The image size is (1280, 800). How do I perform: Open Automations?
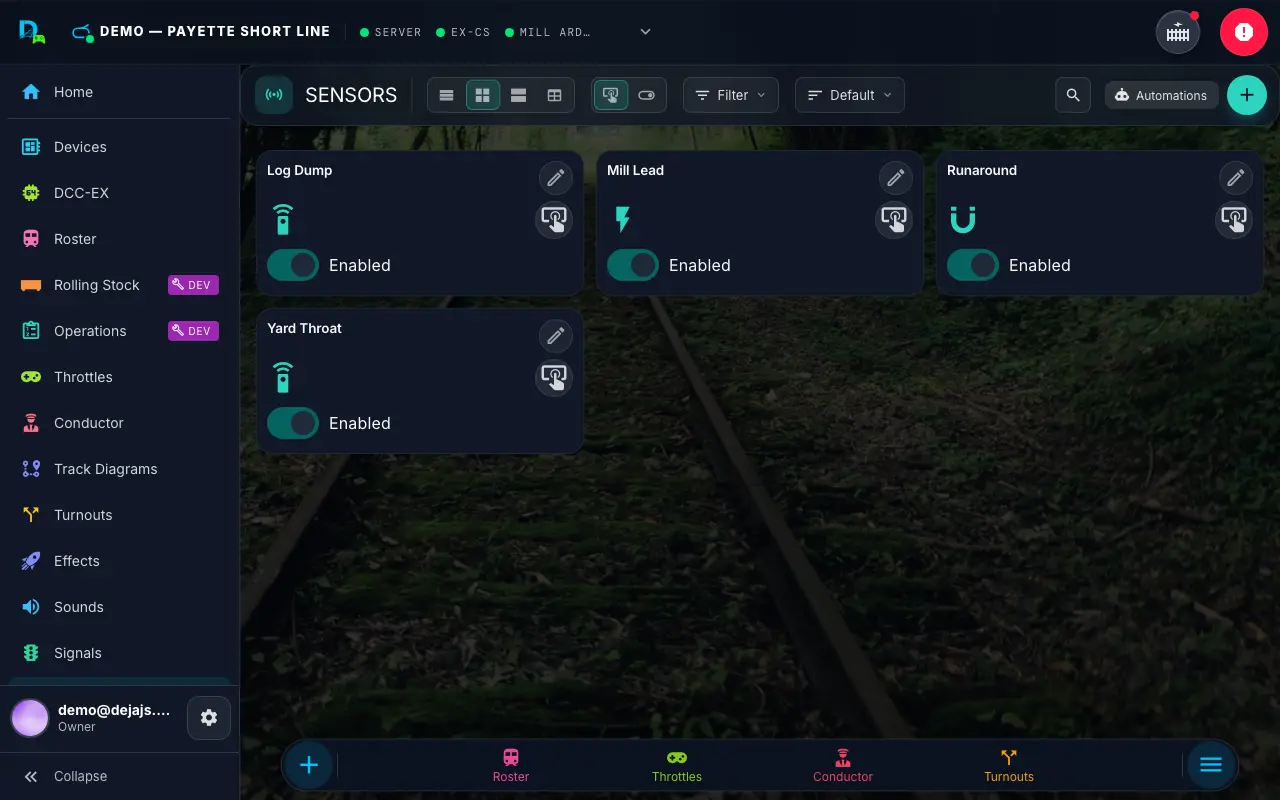click(1161, 95)
